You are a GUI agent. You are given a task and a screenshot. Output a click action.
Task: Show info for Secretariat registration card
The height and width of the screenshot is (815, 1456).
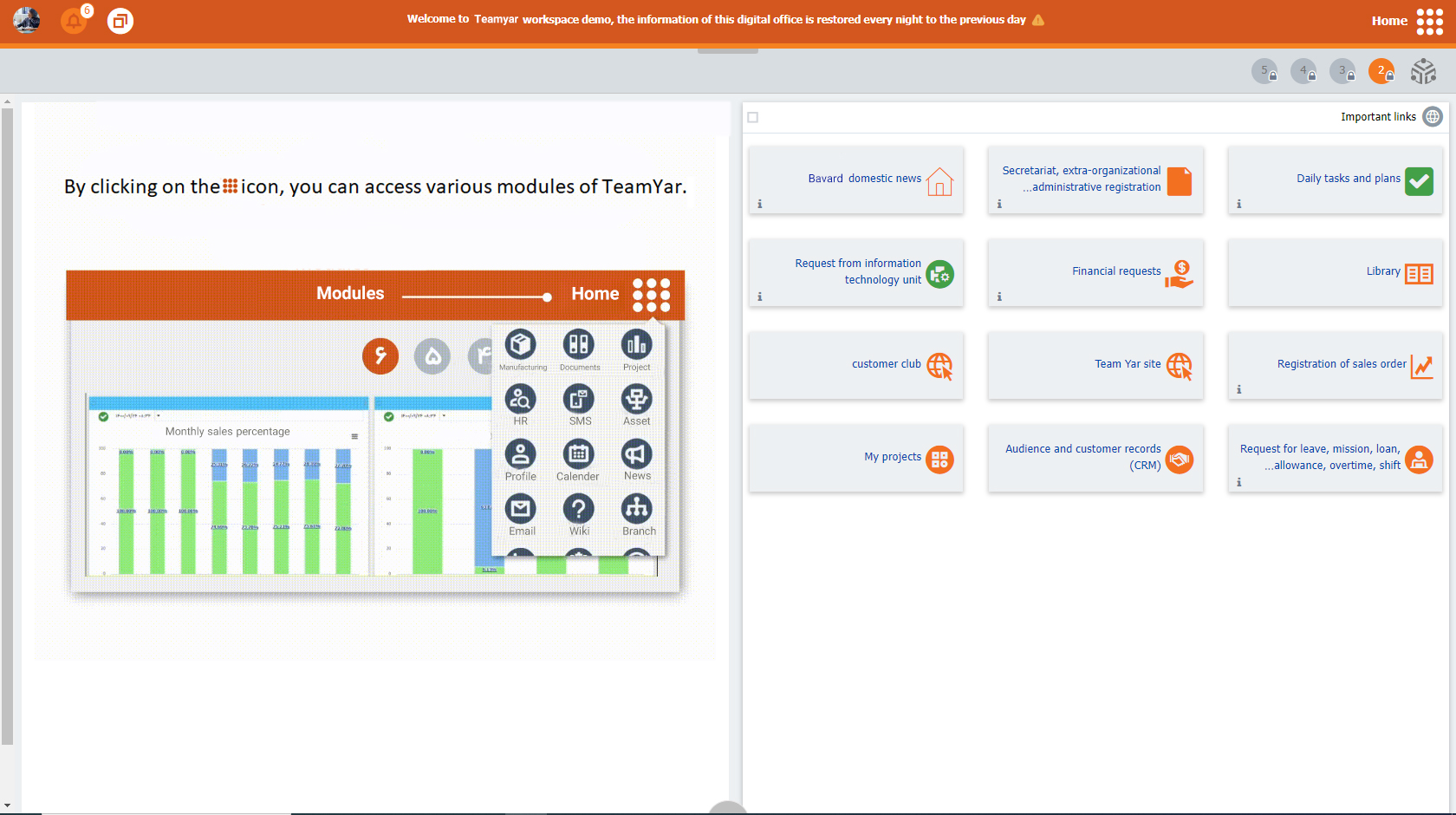click(999, 204)
